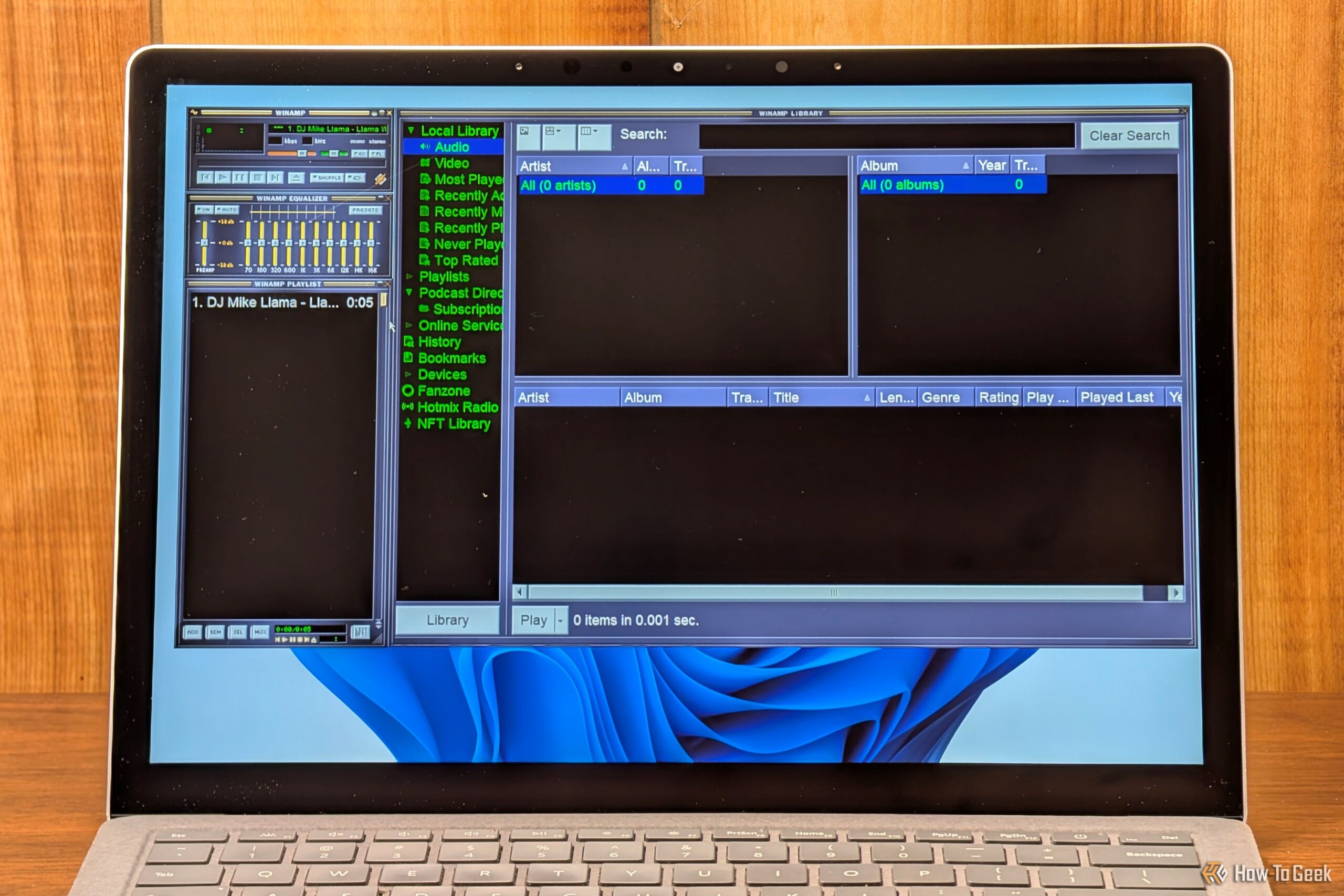The width and height of the screenshot is (1344, 896).
Task: Click the Previous track button in Winamp
Action: click(205, 178)
